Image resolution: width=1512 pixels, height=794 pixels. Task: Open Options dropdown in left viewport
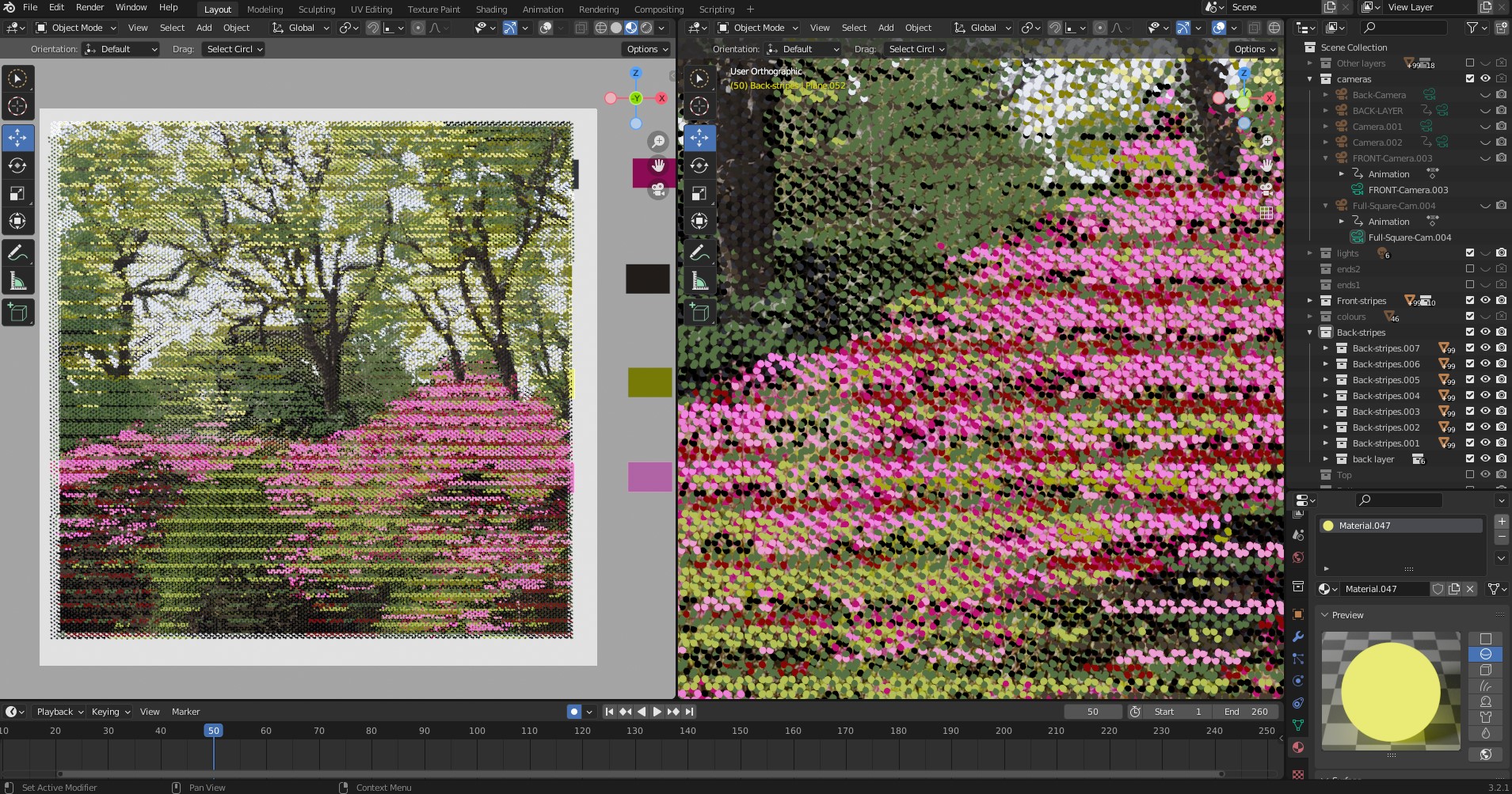(646, 49)
